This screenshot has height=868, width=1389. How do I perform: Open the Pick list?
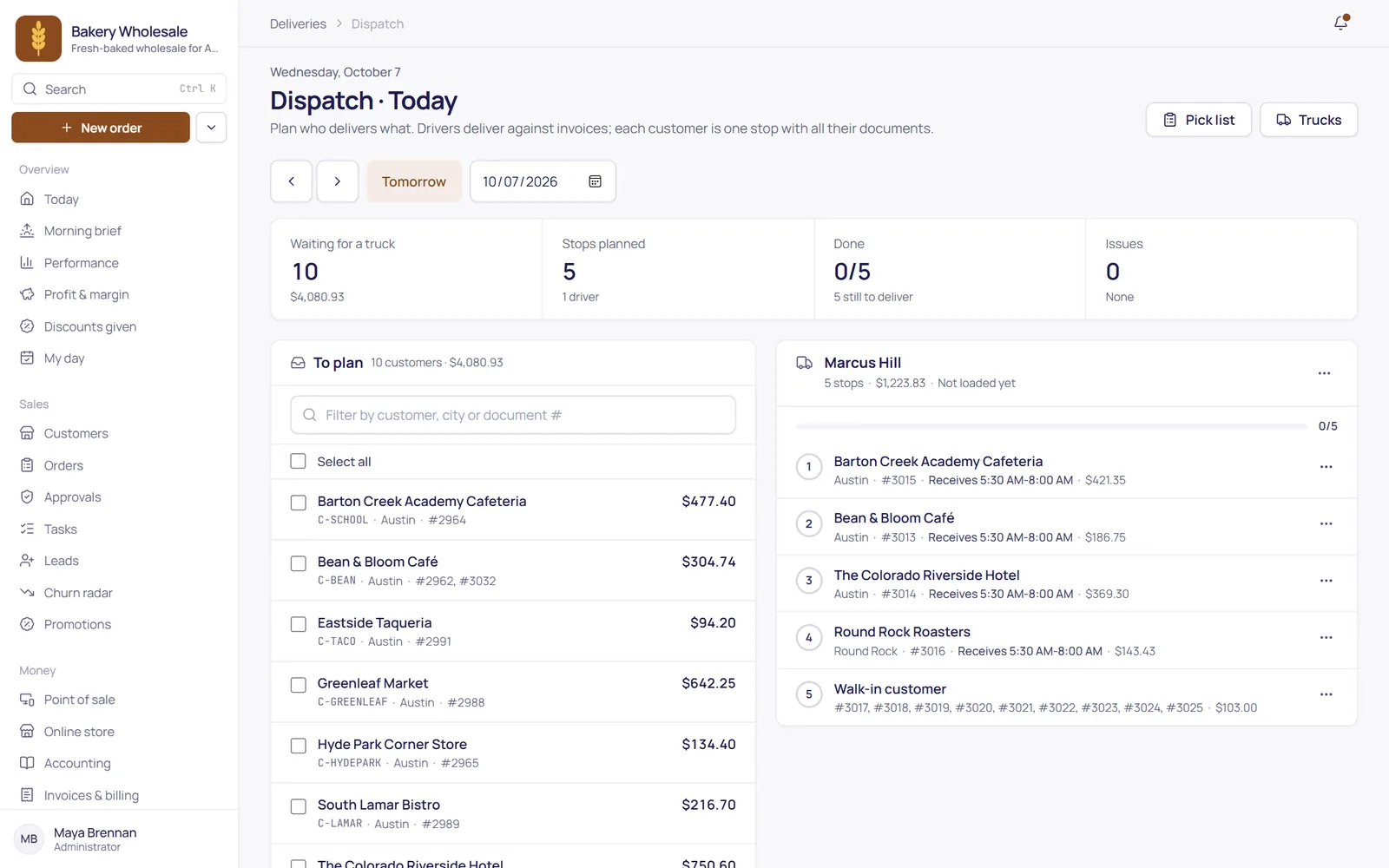1199,120
